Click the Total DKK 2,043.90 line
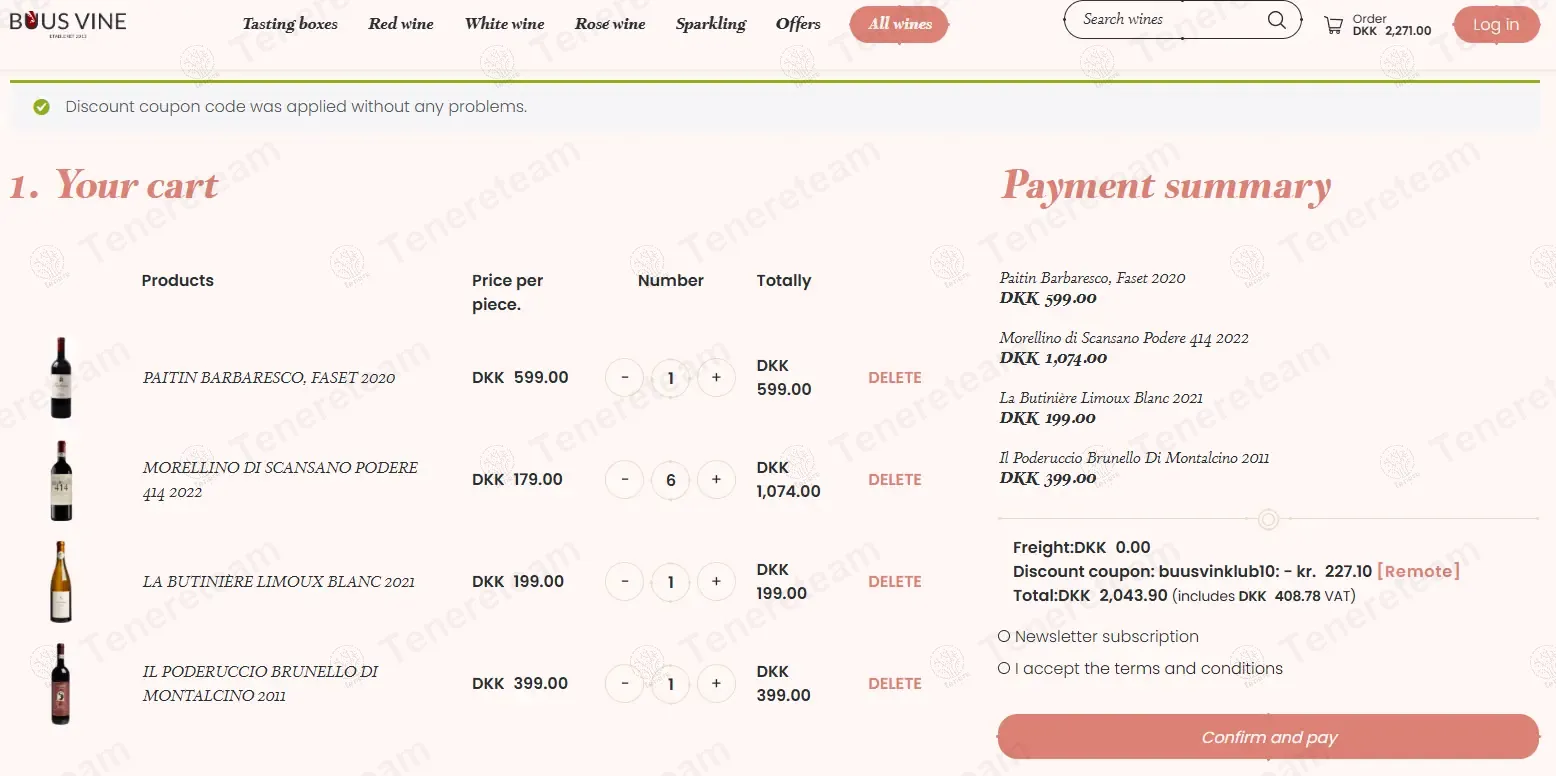Viewport: 1556px width, 776px height. [1184, 596]
